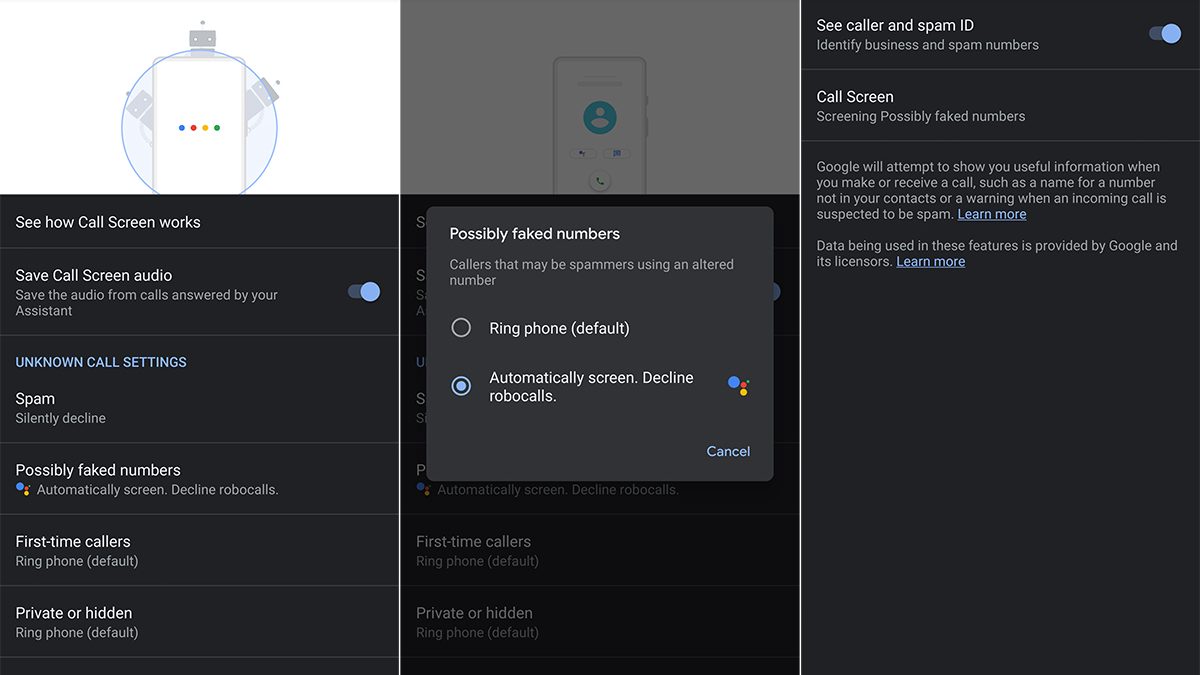
Task: Open See how Call Screen works
Action: pyautogui.click(x=199, y=222)
